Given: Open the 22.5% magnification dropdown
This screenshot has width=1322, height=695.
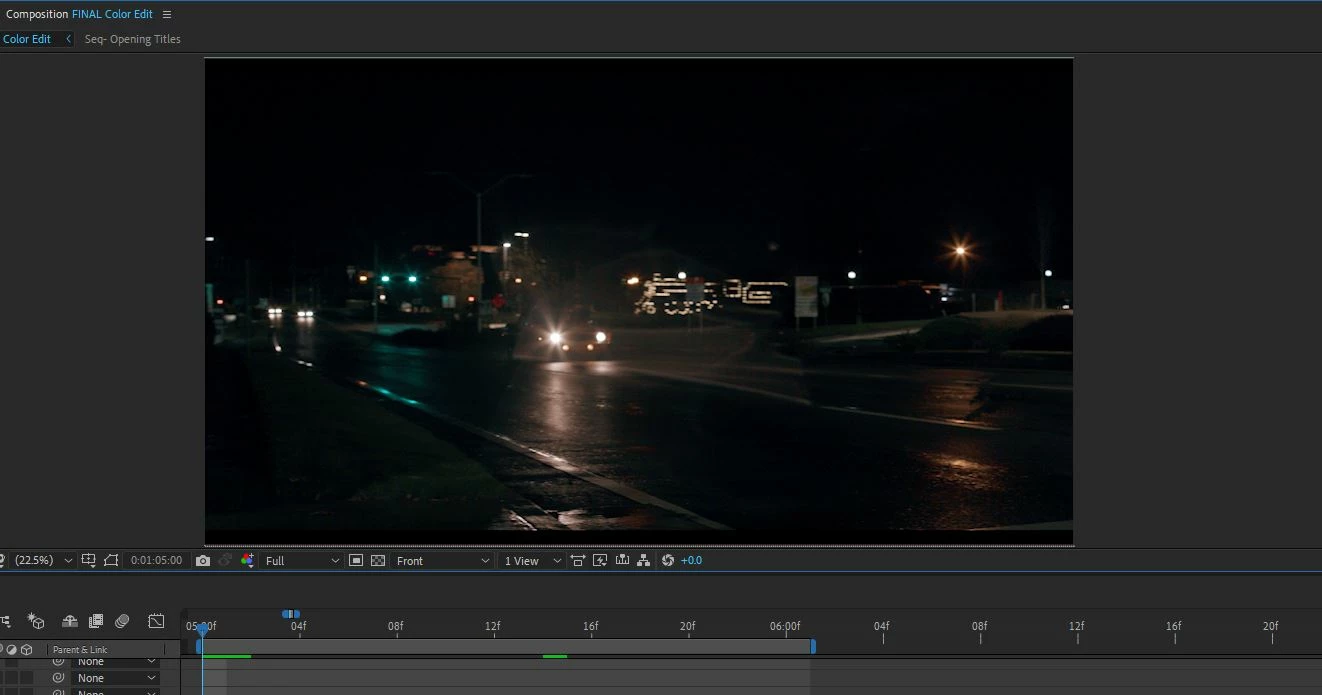Looking at the screenshot, I should click(43, 561).
